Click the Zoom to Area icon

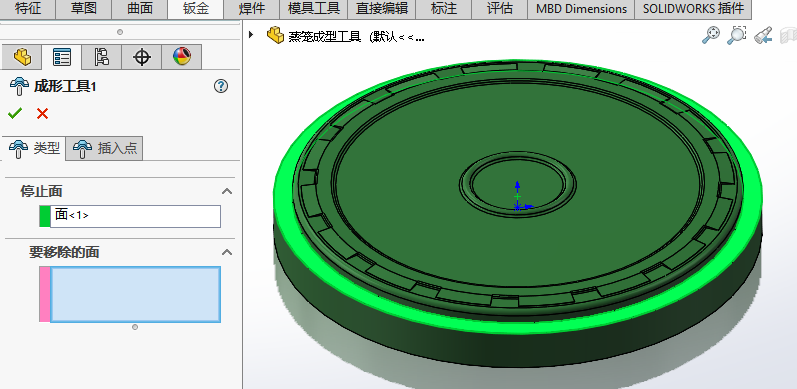[x=736, y=35]
